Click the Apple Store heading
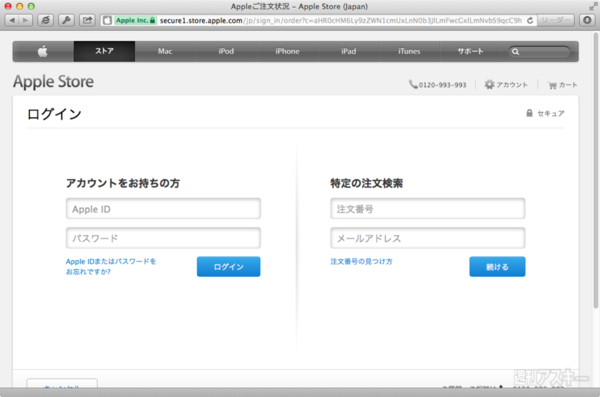 click(x=54, y=82)
